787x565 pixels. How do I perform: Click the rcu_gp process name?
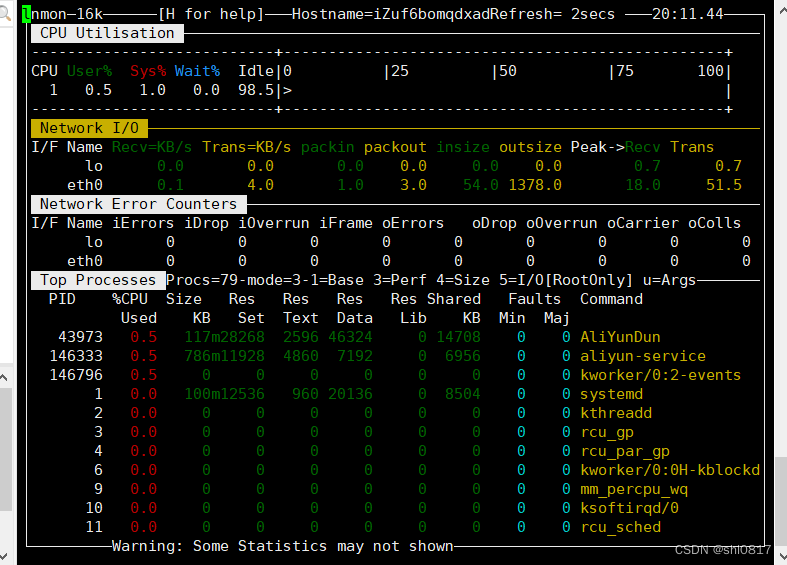tap(607, 433)
